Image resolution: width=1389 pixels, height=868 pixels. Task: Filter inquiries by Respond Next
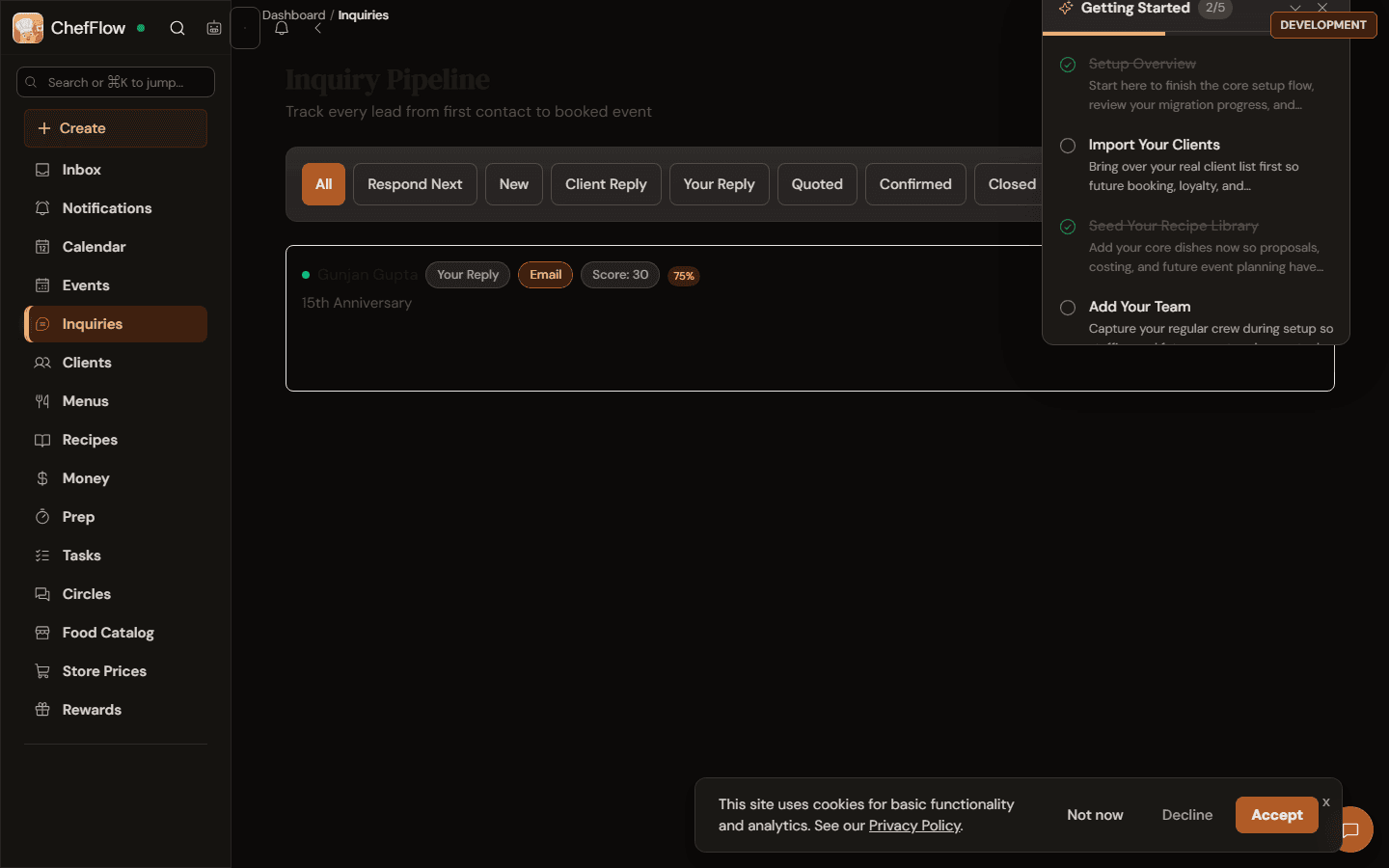415,184
